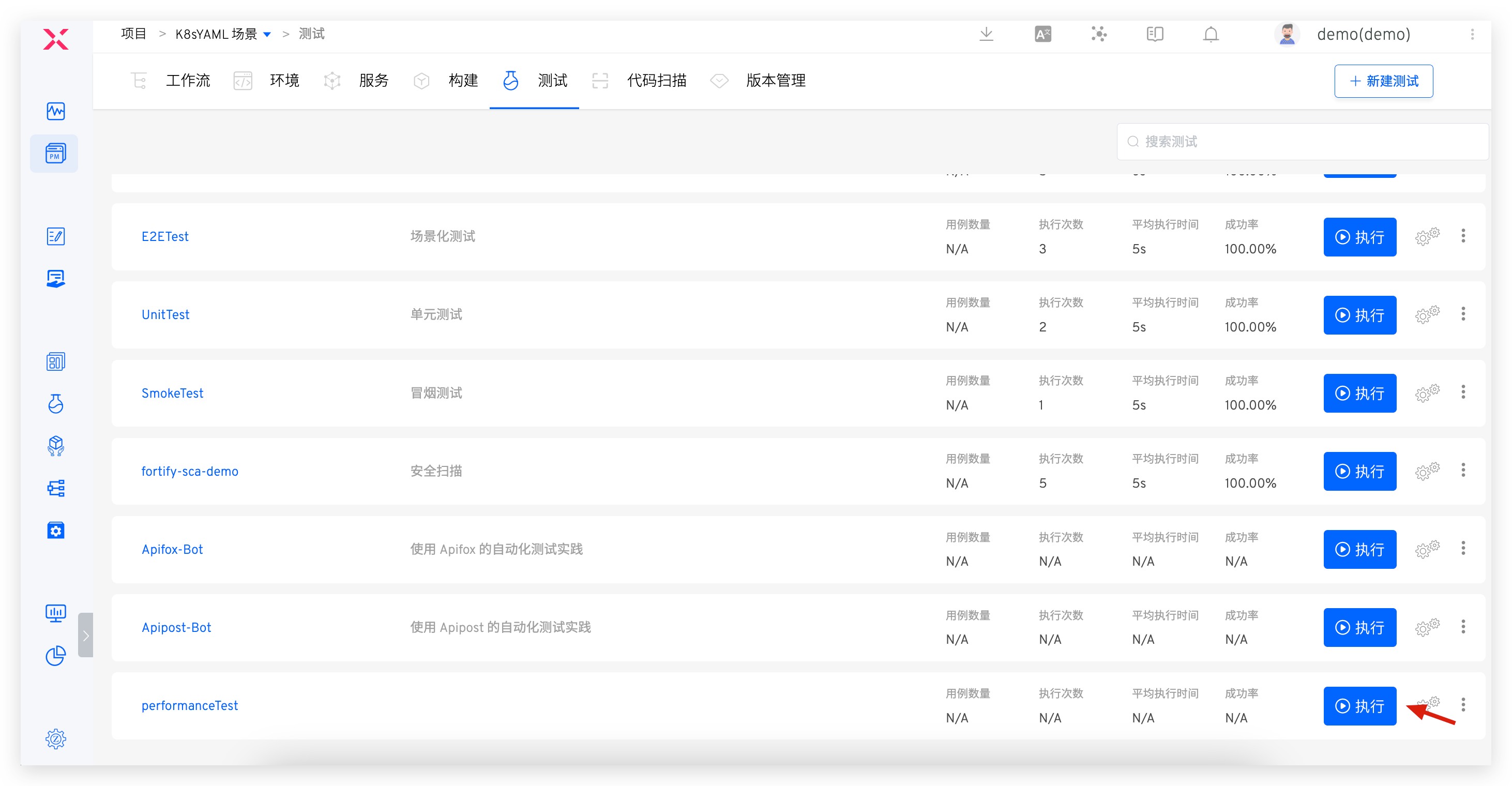Viewport: 1512px width, 786px height.
Task: Run UnitTest with the 执行 button
Action: point(1360,314)
